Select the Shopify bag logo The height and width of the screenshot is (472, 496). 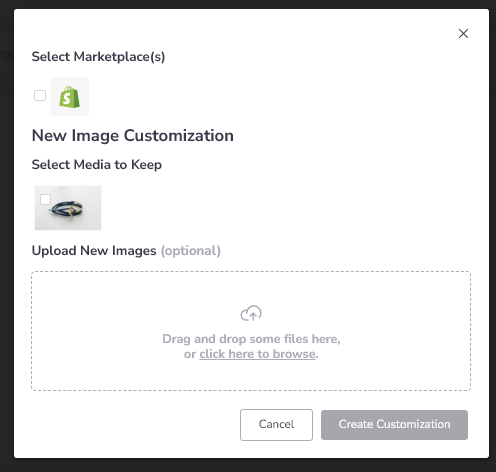coord(69,97)
